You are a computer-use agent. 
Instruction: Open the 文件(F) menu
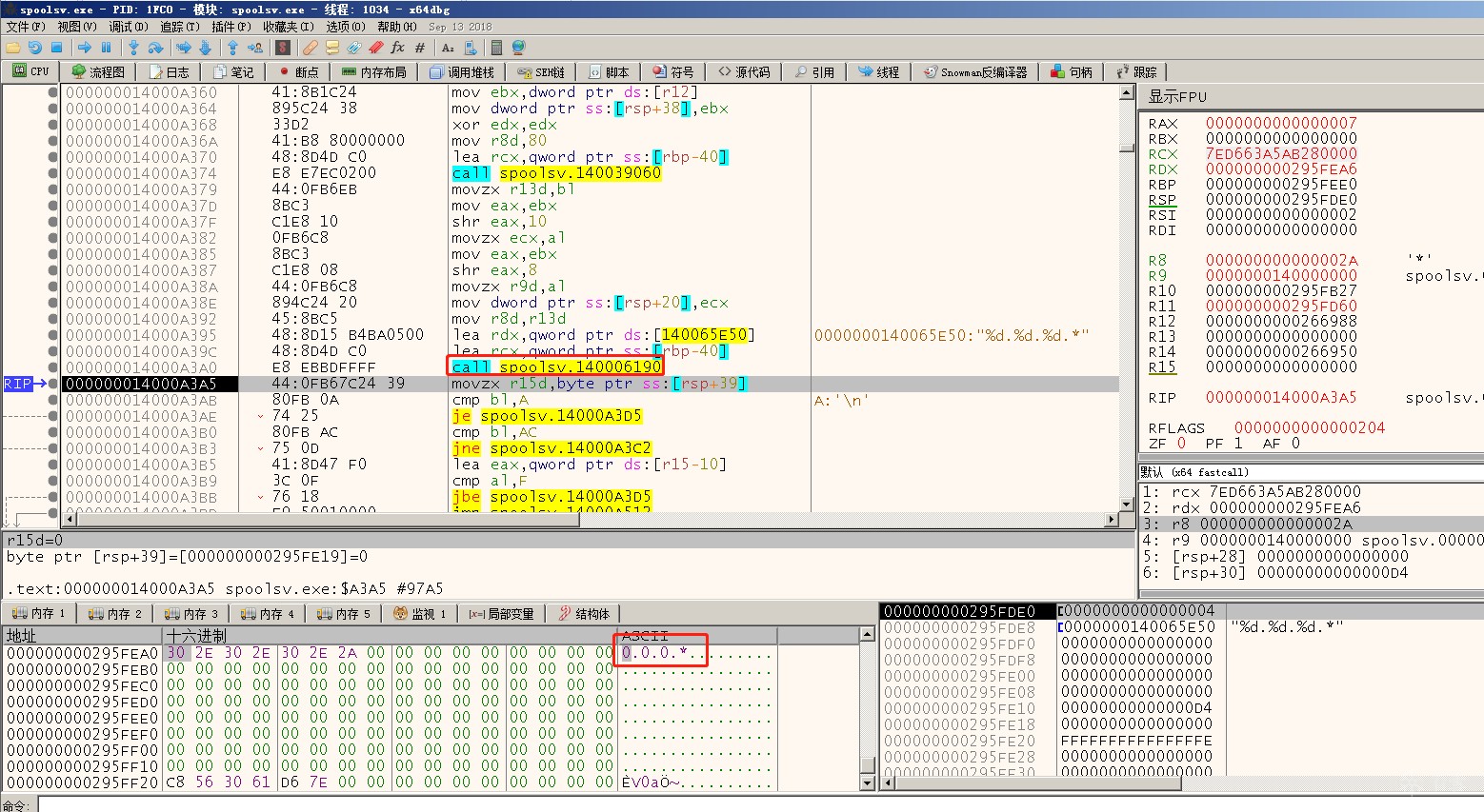click(25, 27)
